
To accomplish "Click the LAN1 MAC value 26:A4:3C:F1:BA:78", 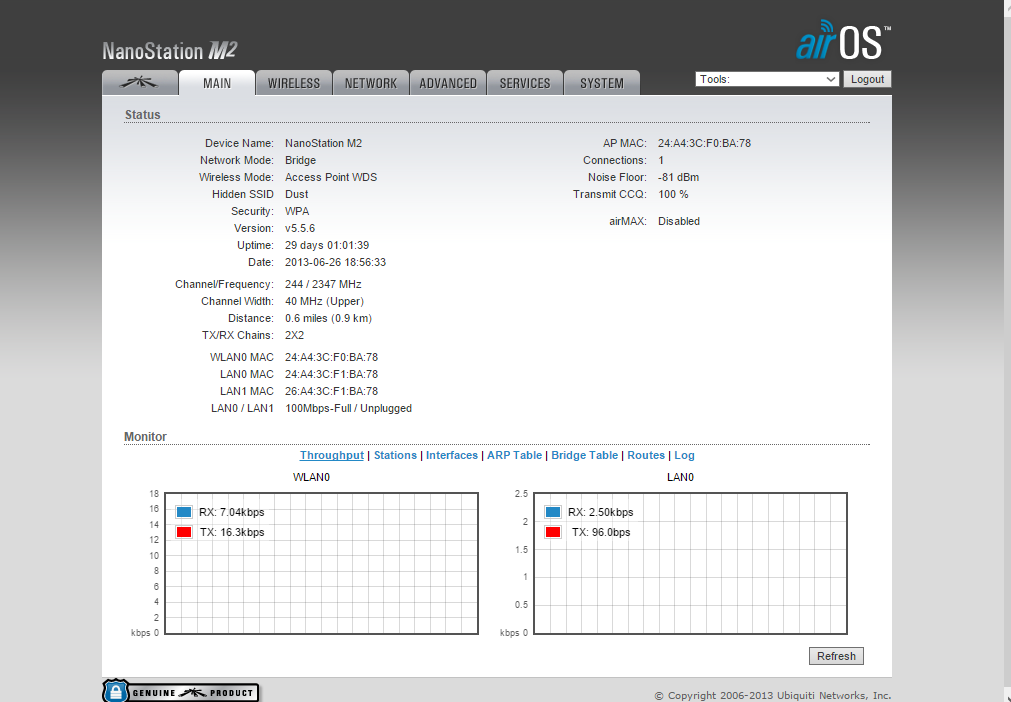I will click(331, 391).
